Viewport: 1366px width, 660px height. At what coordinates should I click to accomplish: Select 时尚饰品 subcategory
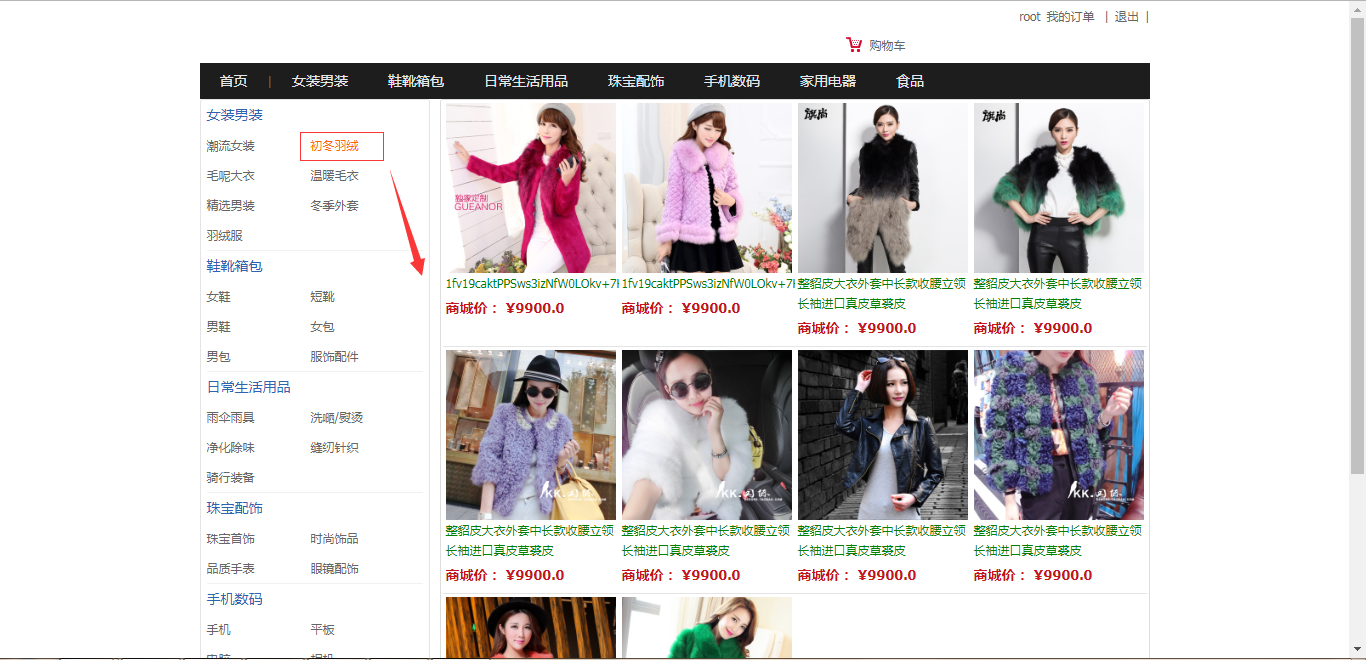coord(334,539)
